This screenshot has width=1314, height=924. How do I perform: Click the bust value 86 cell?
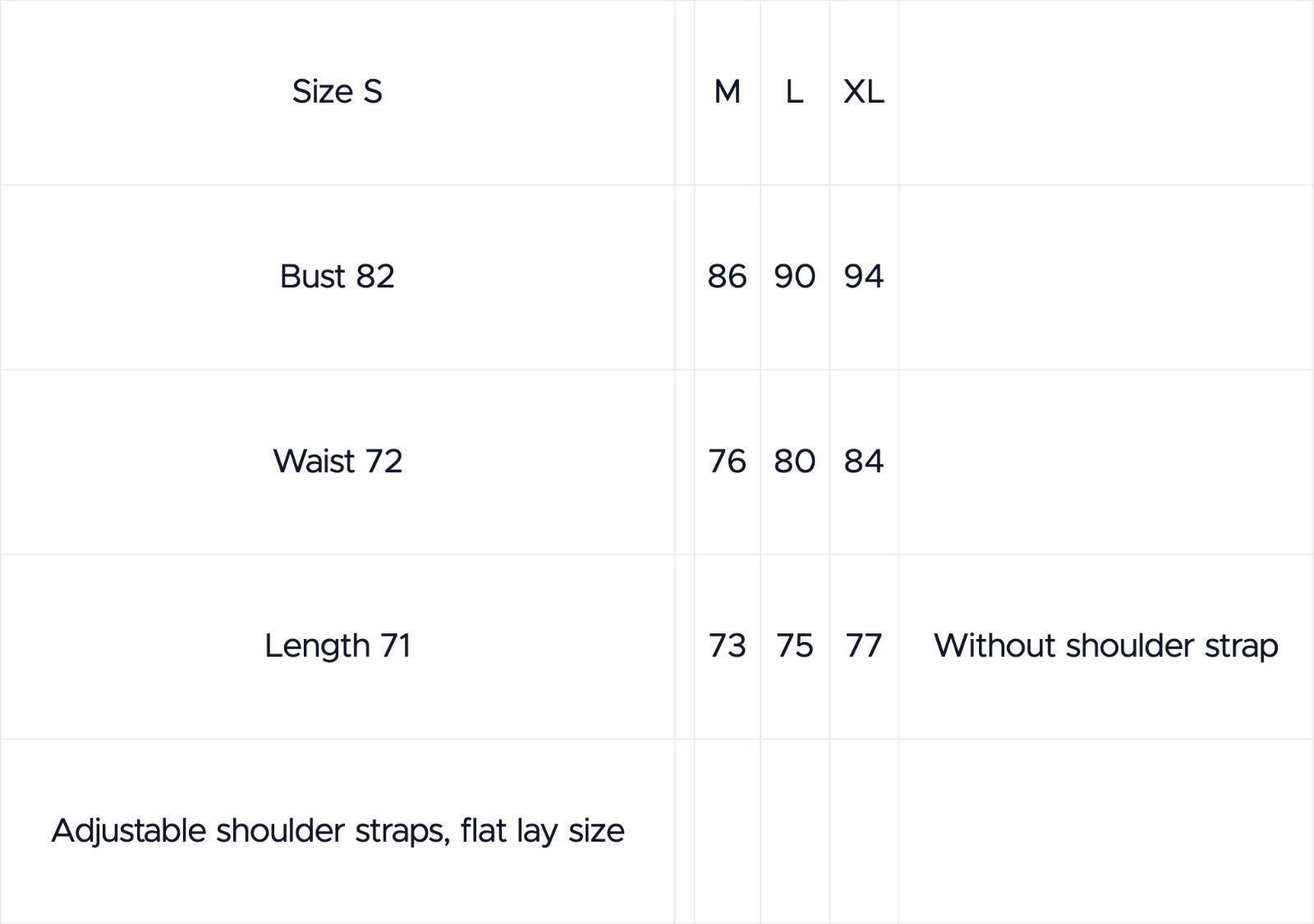pos(727,277)
